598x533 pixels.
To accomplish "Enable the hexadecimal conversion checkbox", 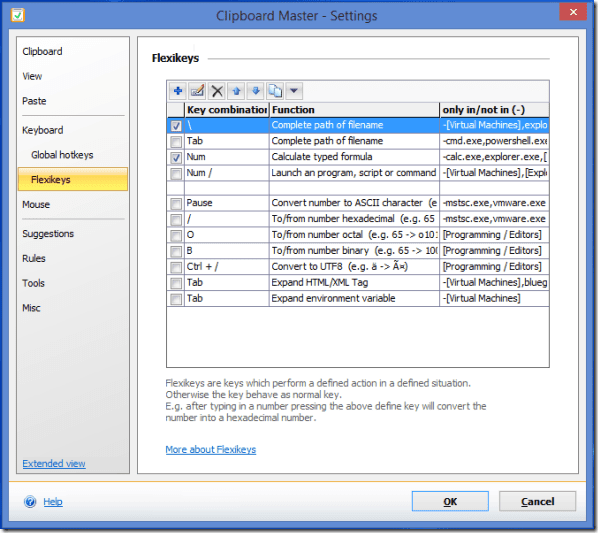I will [x=176, y=220].
